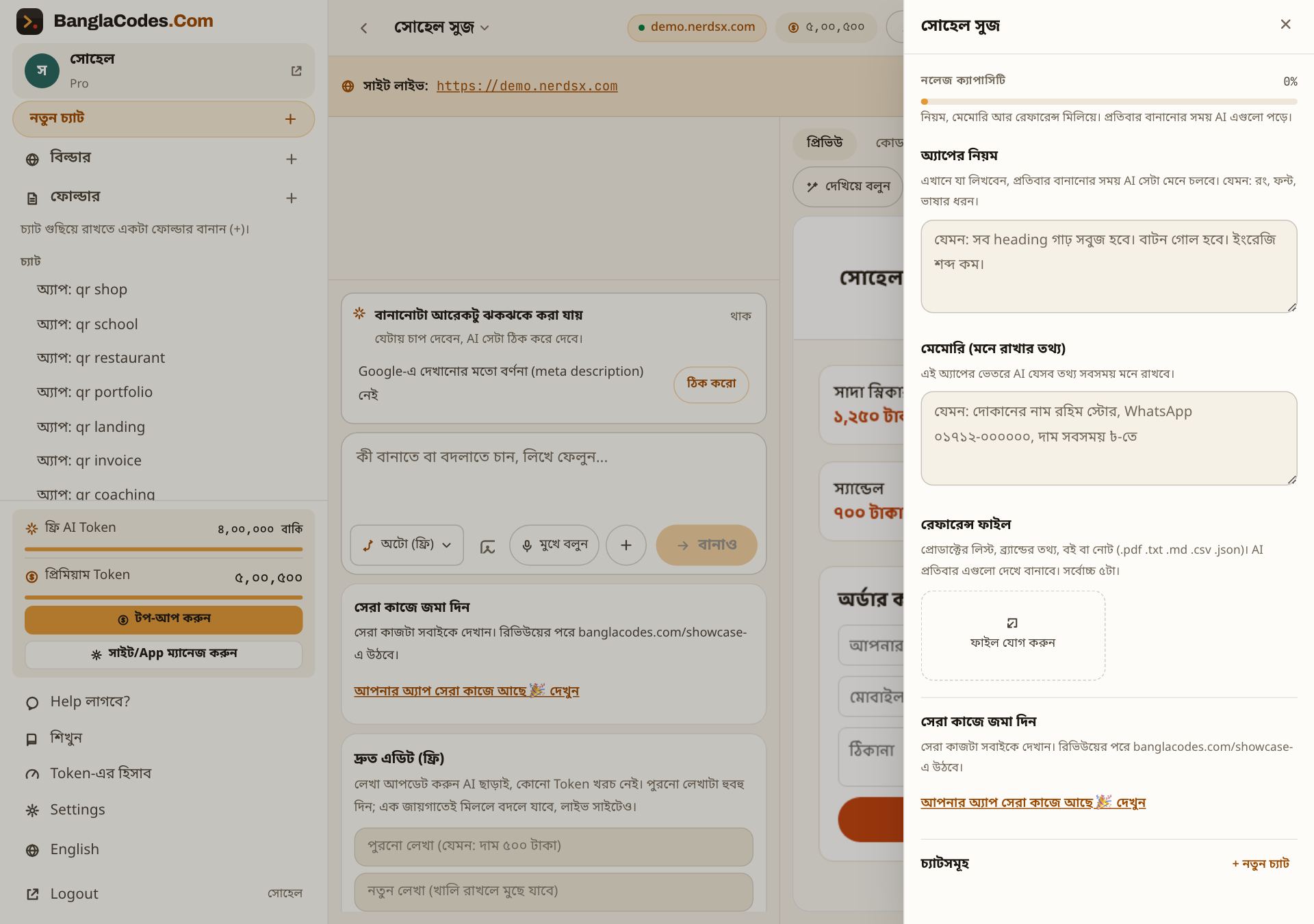The height and width of the screenshot is (924, 1314).
Task: Click the প্রিমিয়াম Token progress bar
Action: point(164,598)
